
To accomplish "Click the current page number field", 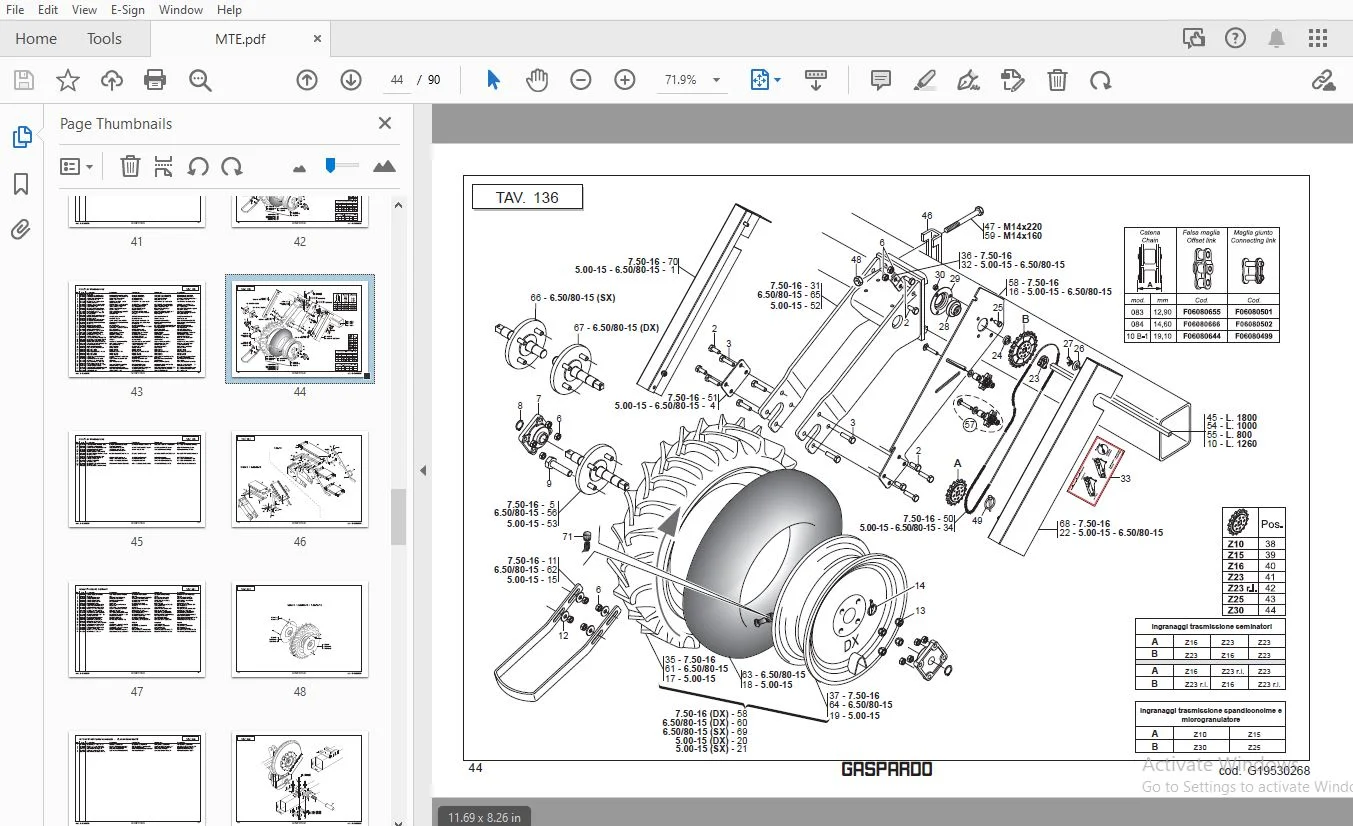I will point(398,80).
